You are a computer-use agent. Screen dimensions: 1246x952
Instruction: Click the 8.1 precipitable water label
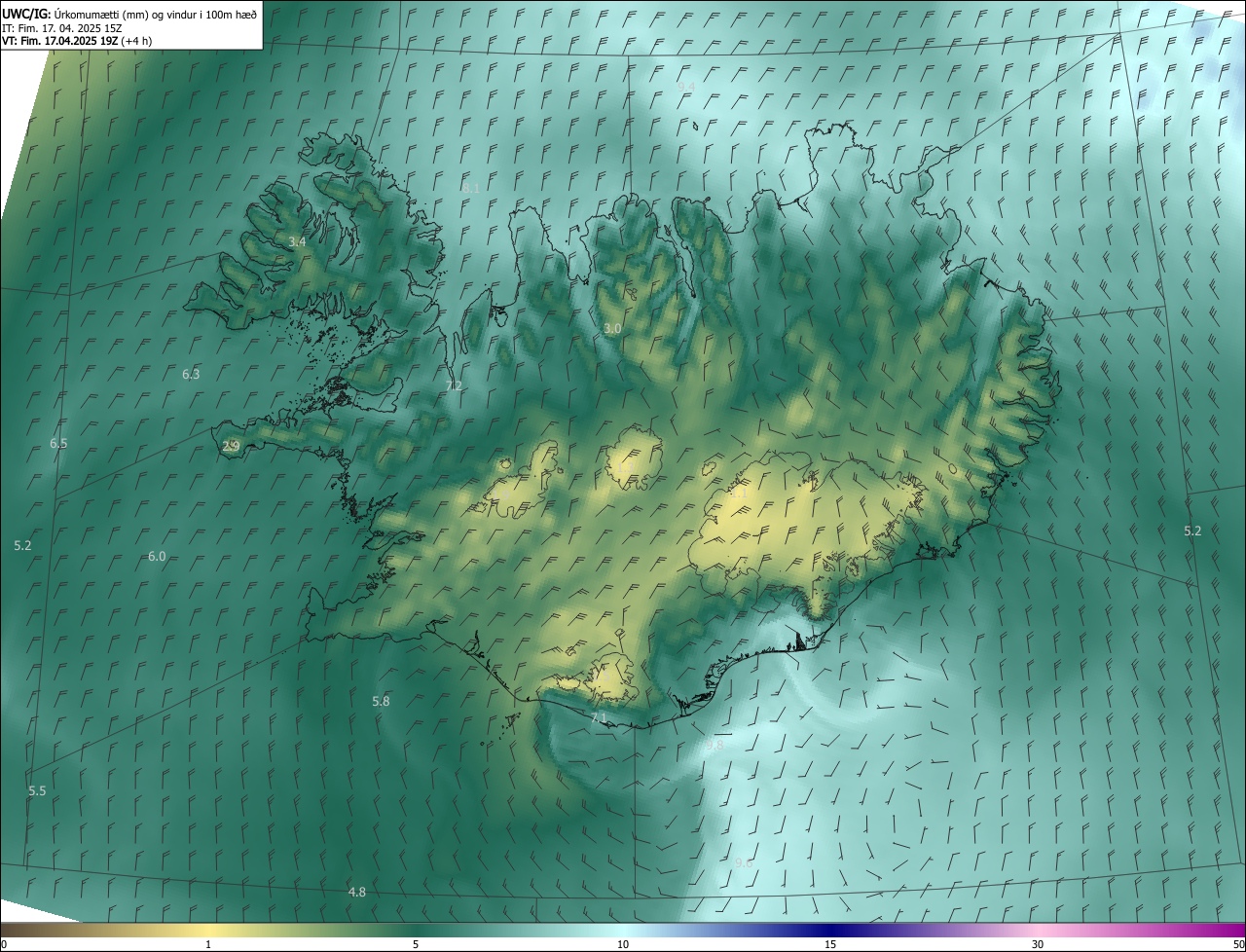(471, 187)
